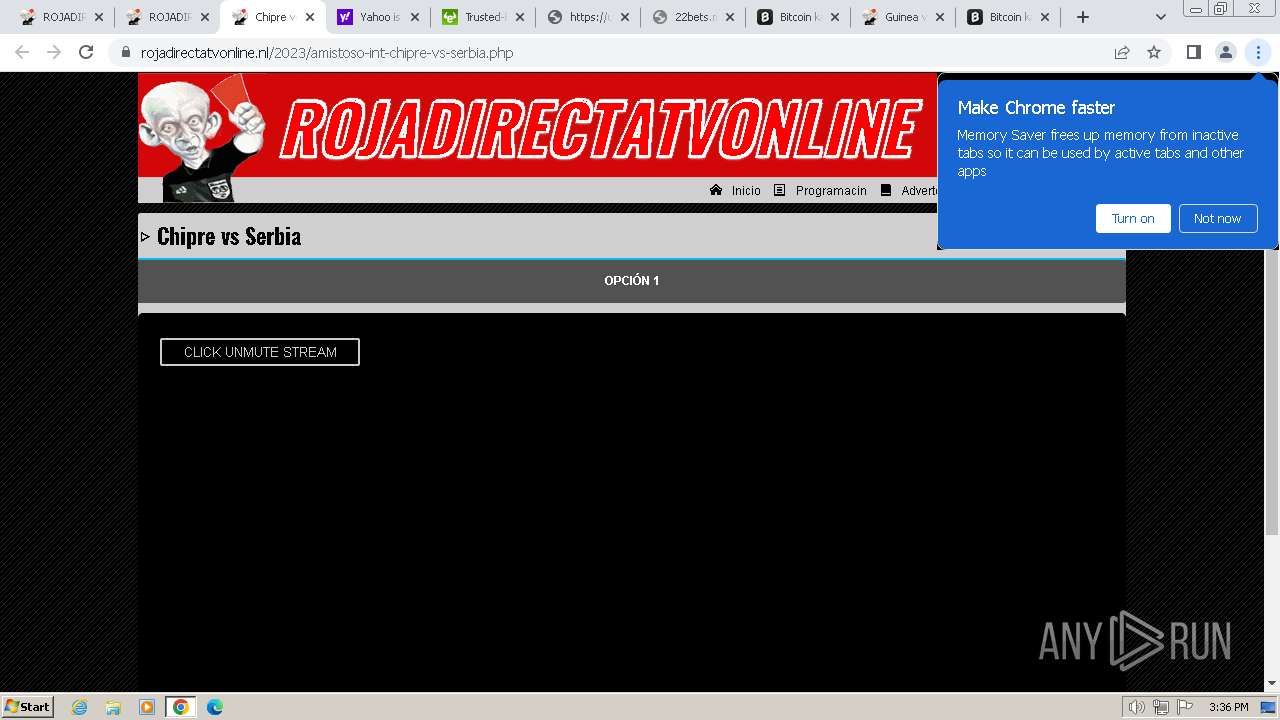Click the network tray icon
This screenshot has height=720, width=1280.
coord(1161,707)
